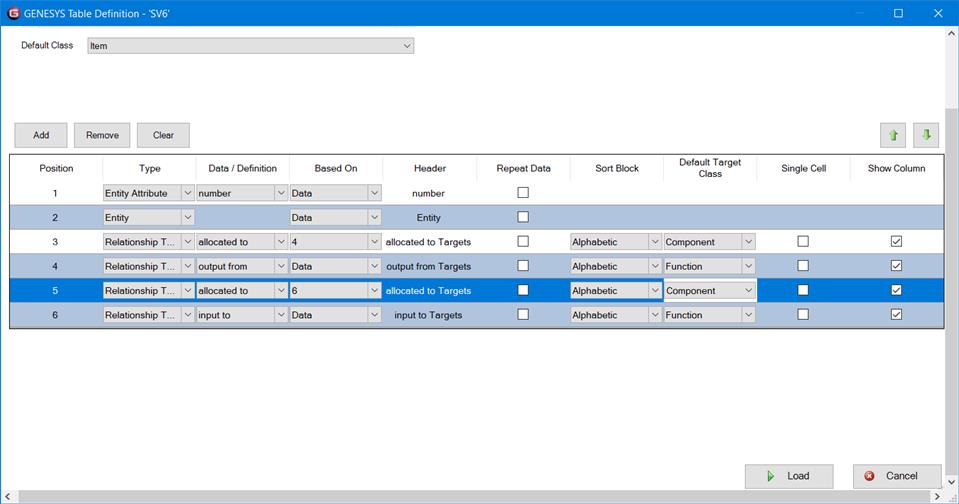Enable Single Cell checkbox in row 4
Screen dimensions: 959x504
(x=802, y=266)
